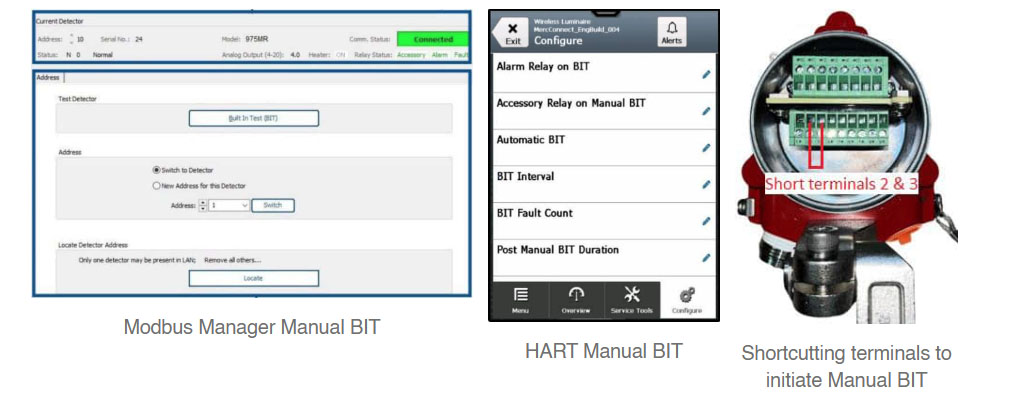Click the Built In Test (BIT) button
The image size is (1016, 406).
(253, 118)
